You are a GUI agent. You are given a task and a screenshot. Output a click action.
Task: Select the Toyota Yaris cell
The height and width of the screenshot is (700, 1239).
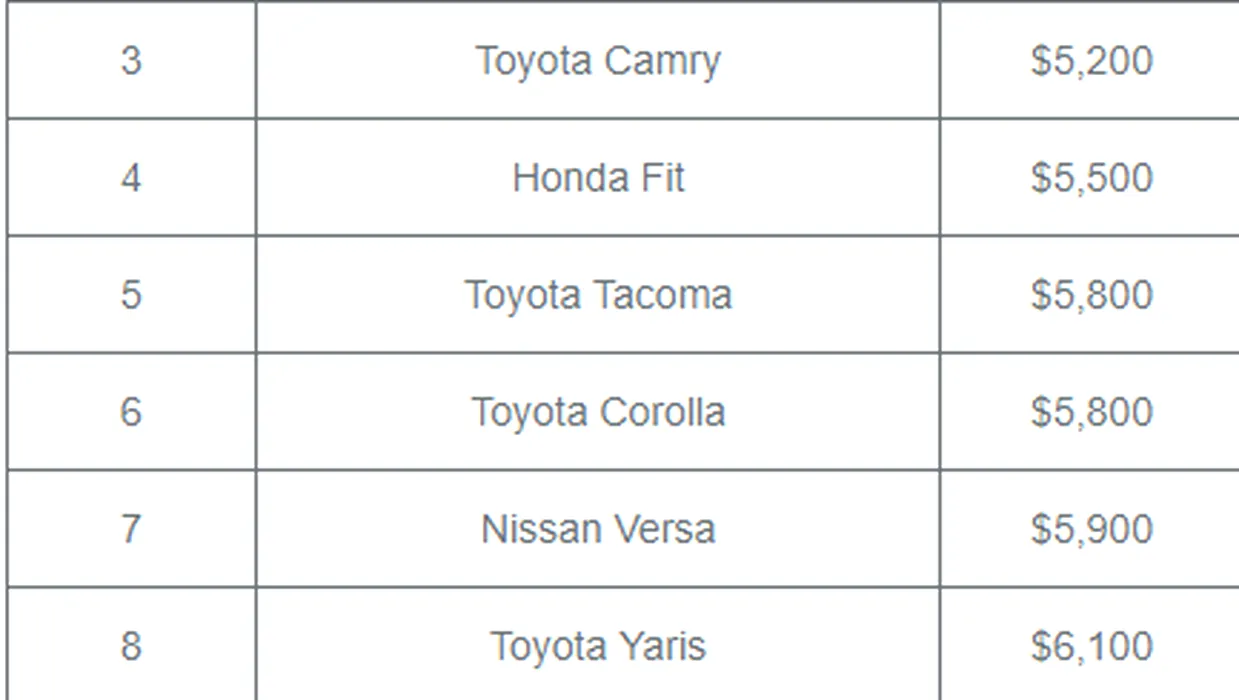click(598, 644)
